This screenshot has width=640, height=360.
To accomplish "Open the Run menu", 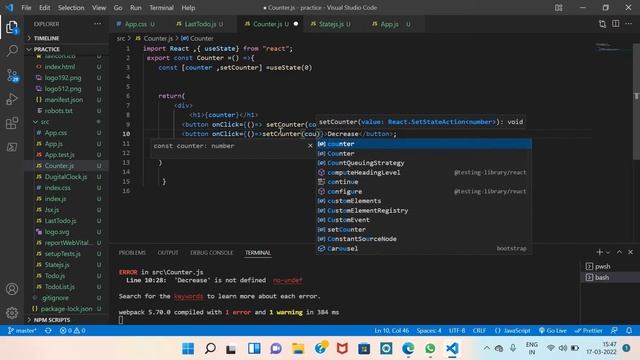I will pos(136,8).
